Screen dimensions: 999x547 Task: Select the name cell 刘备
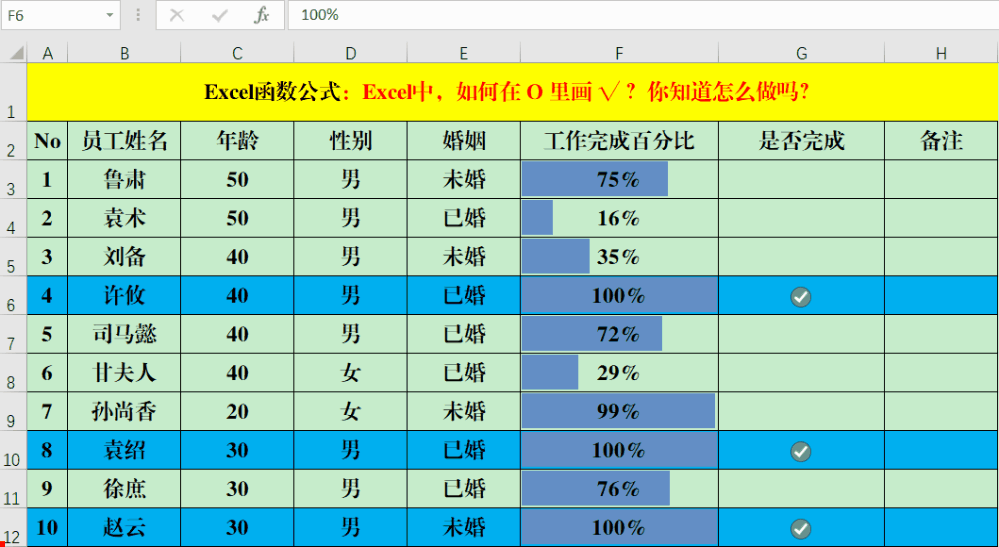pos(124,257)
